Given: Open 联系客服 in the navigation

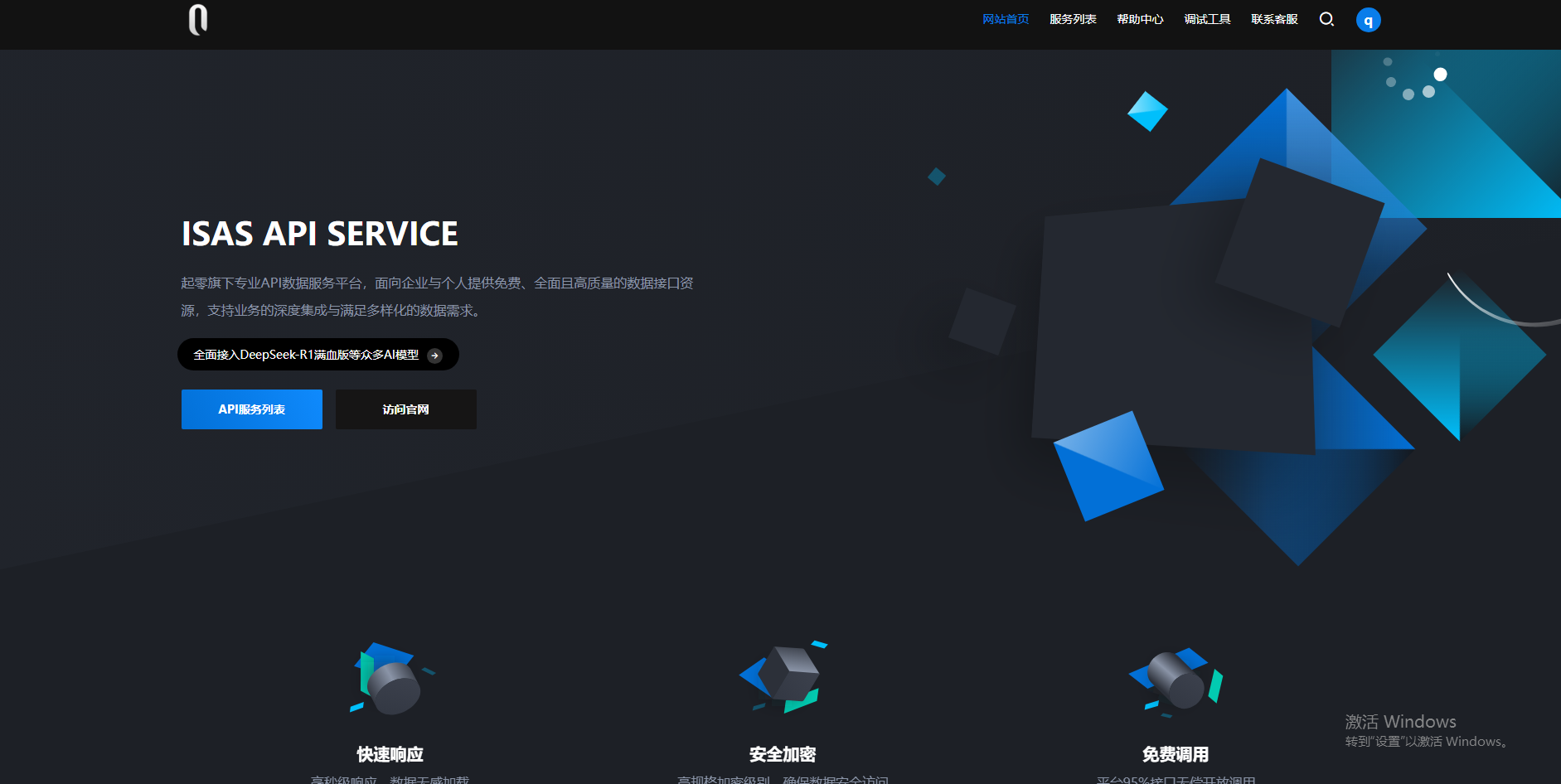Looking at the screenshot, I should (x=1274, y=19).
